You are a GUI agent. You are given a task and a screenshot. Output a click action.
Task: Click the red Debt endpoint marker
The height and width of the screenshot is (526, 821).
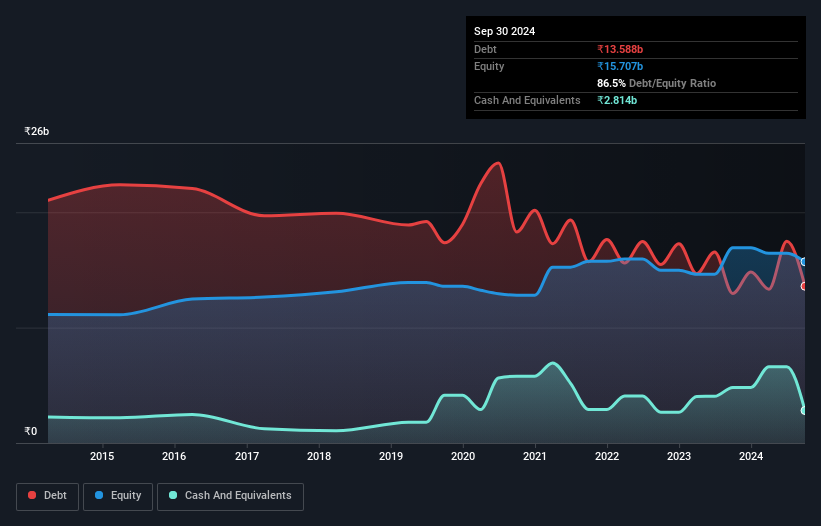coord(804,286)
